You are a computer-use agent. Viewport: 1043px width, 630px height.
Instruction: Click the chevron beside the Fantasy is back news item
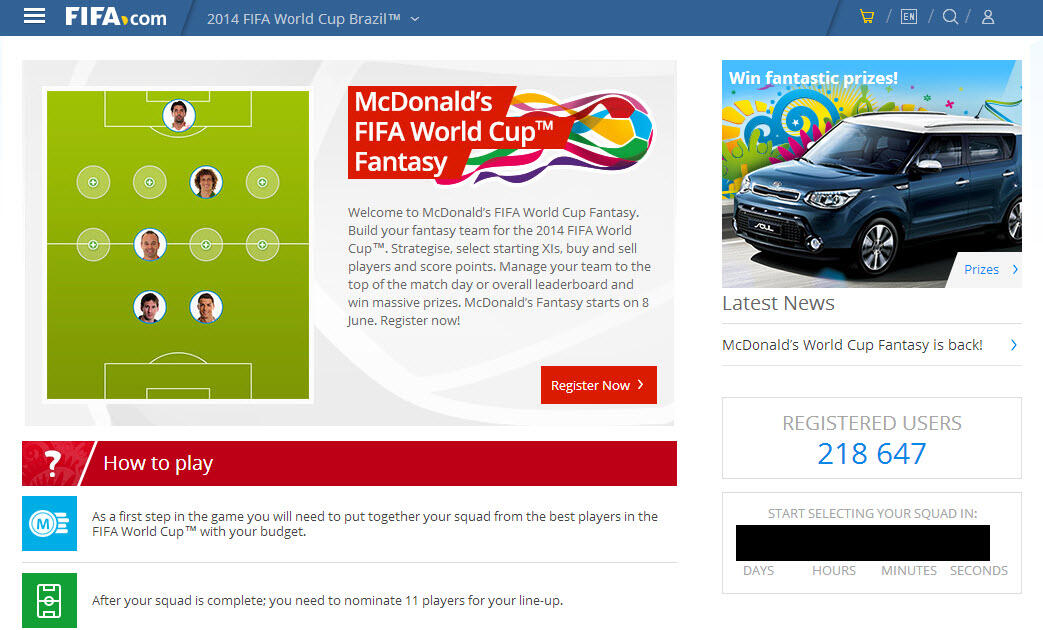pos(1014,345)
